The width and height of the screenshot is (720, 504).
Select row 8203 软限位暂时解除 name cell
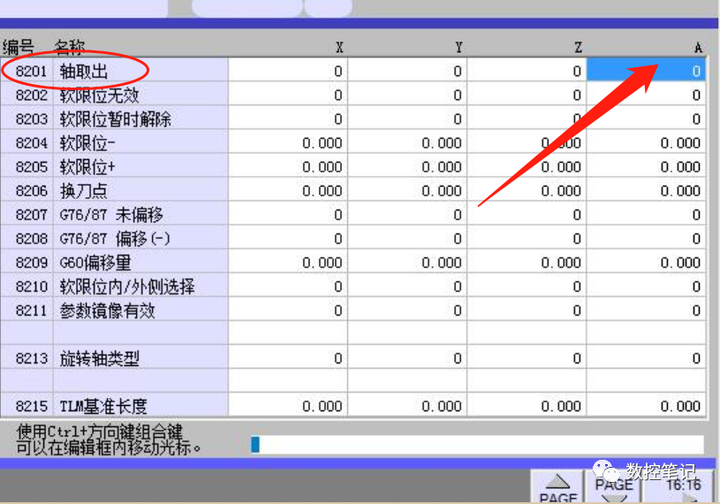(141, 119)
